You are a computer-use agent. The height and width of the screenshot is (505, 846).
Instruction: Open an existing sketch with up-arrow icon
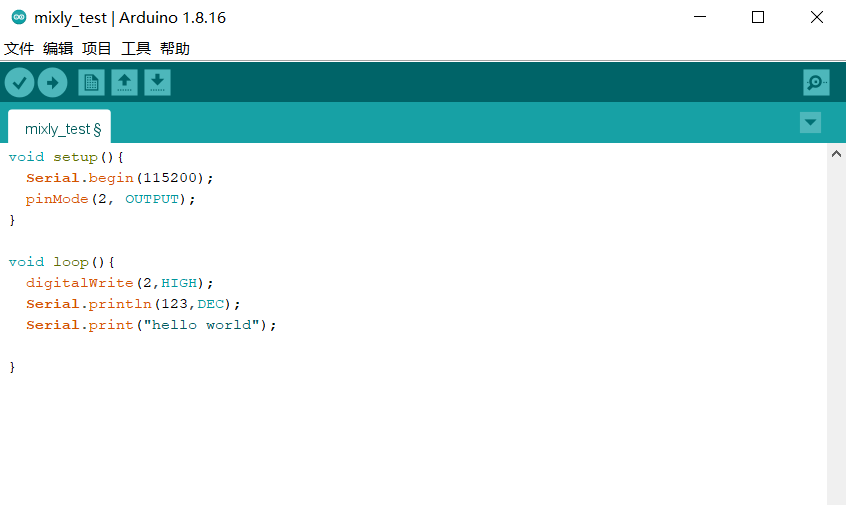(x=124, y=83)
